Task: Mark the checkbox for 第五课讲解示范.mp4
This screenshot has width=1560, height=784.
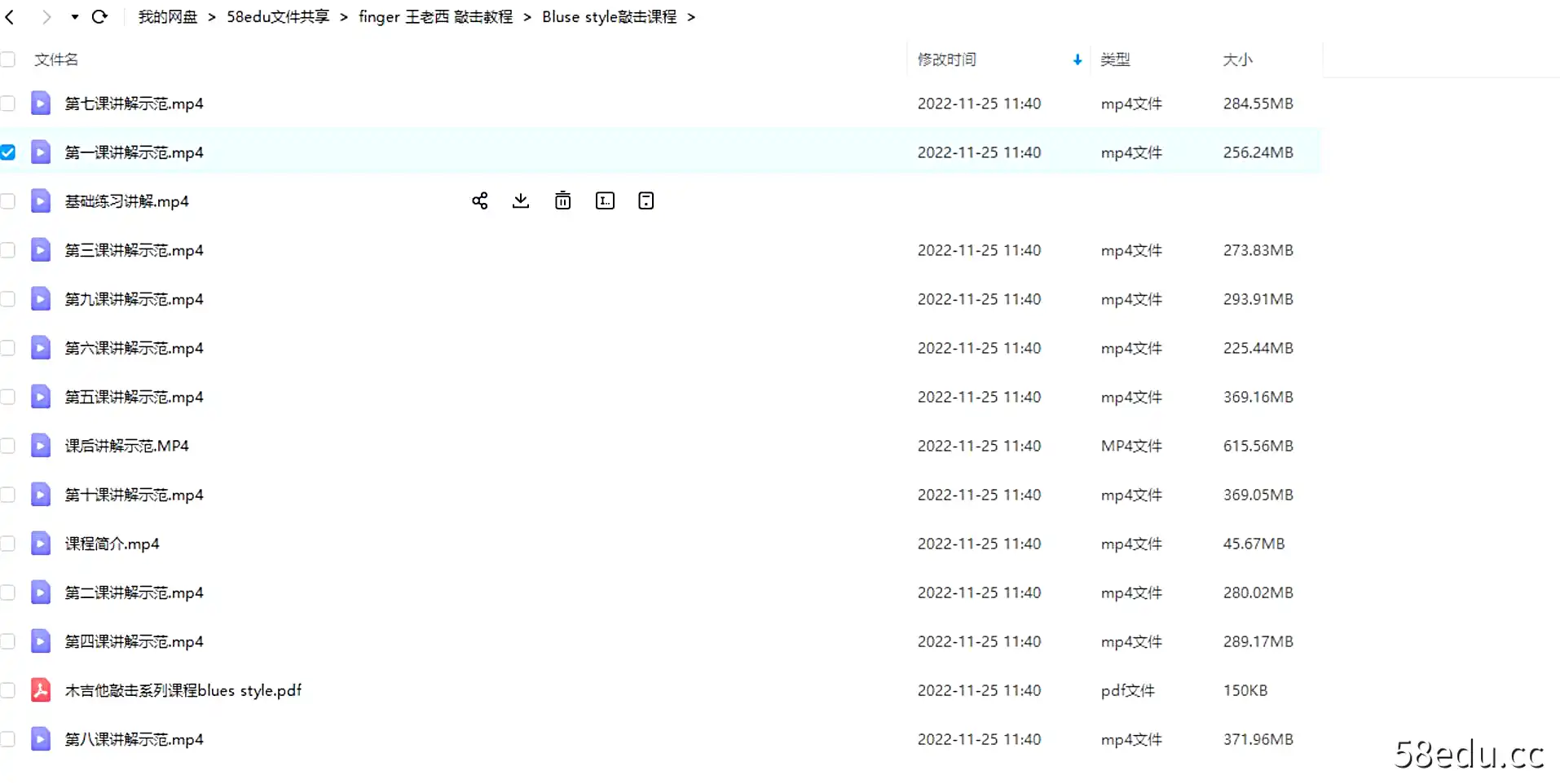Action: click(x=8, y=397)
